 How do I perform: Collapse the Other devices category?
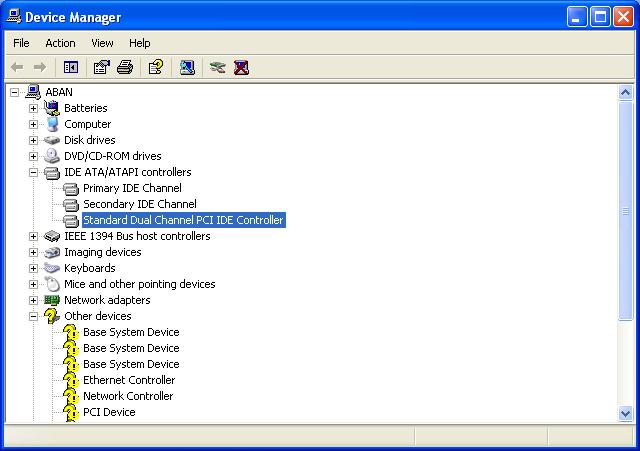click(x=33, y=316)
